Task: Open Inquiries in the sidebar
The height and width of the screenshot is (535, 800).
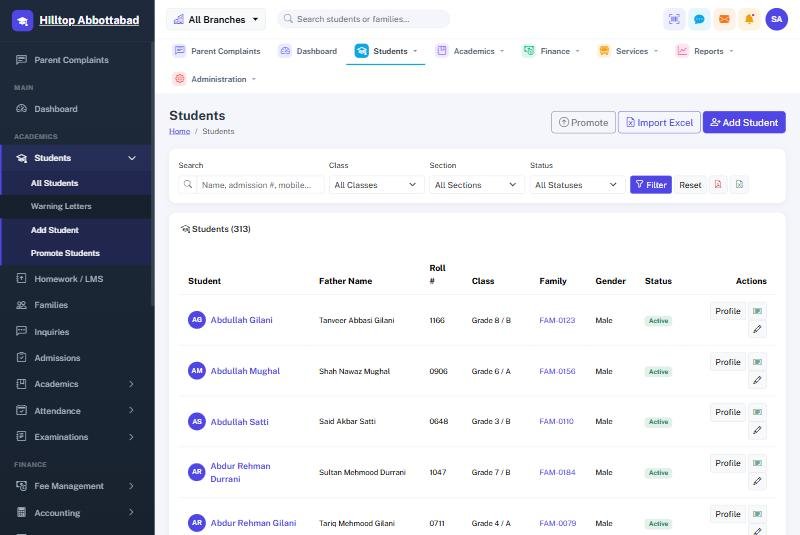Action: coord(77,332)
